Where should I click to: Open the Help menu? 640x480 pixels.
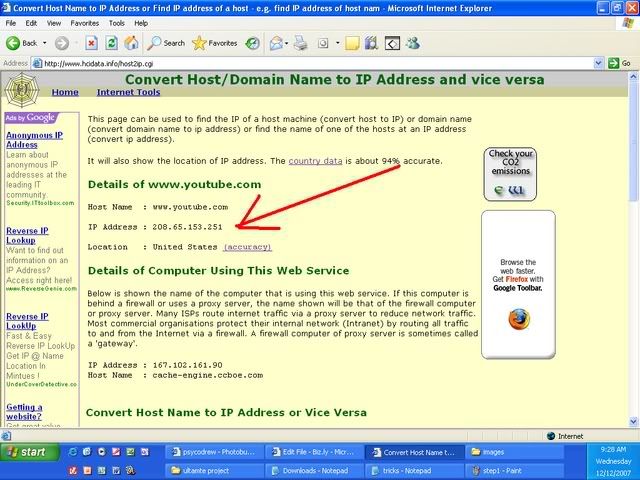141,23
